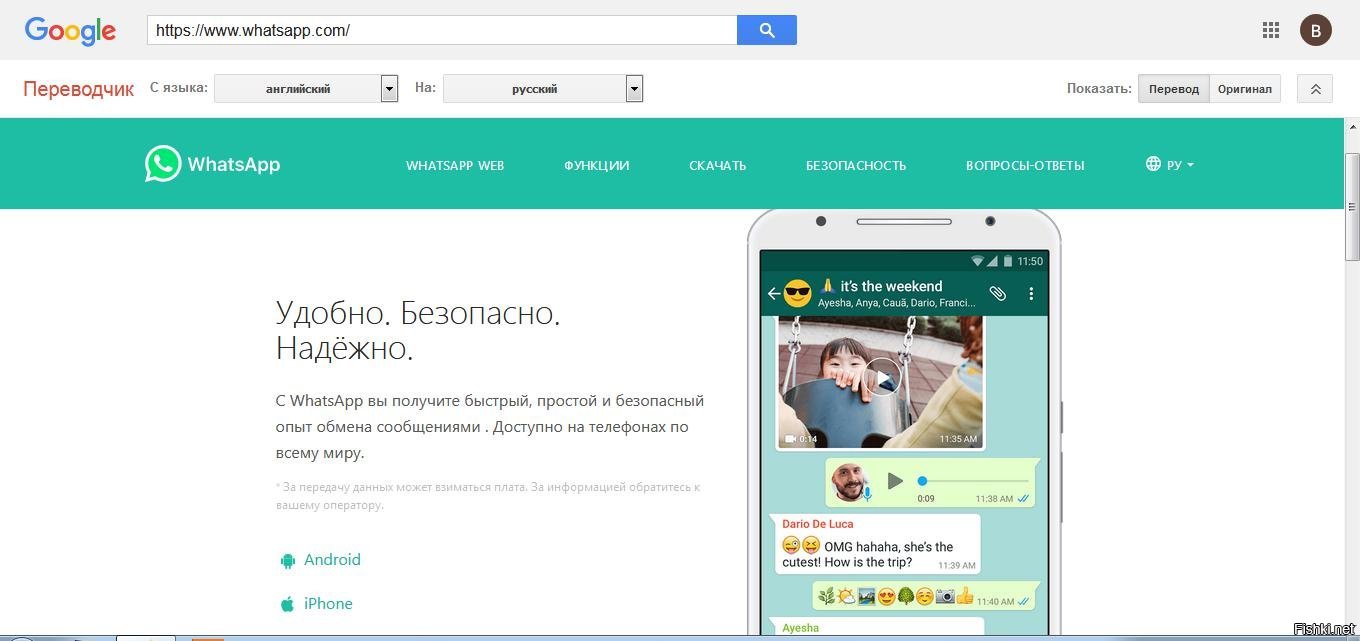
Task: Click the iPhone download link
Action: tap(328, 604)
